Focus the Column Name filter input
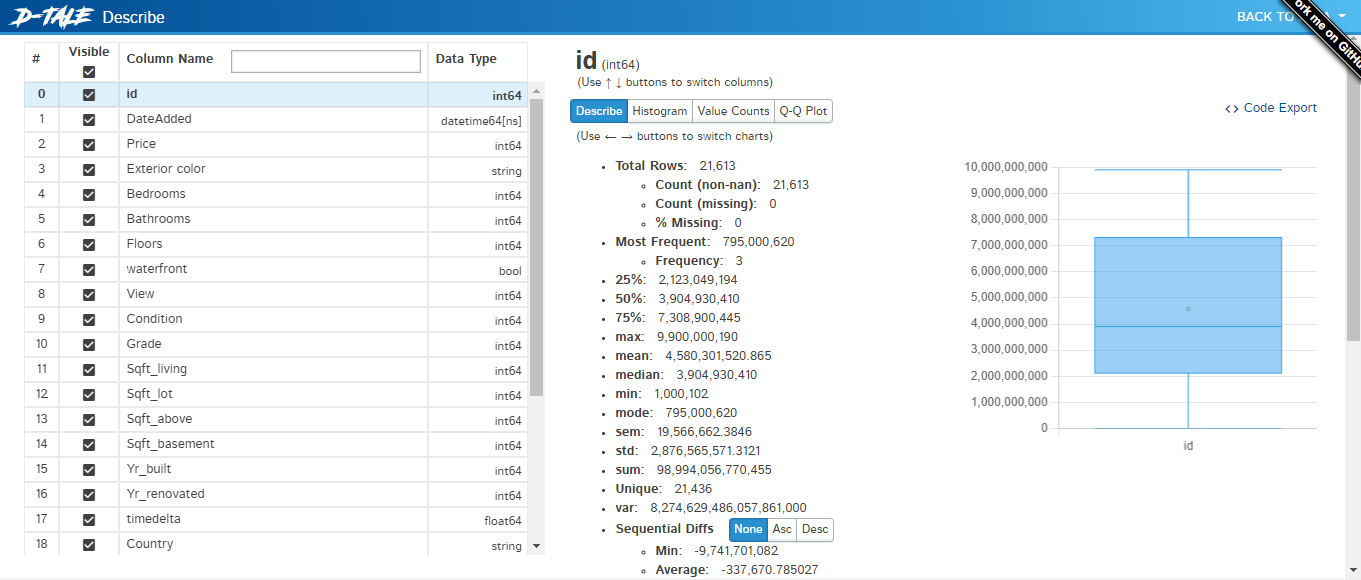Image resolution: width=1361 pixels, height=580 pixels. 326,61
